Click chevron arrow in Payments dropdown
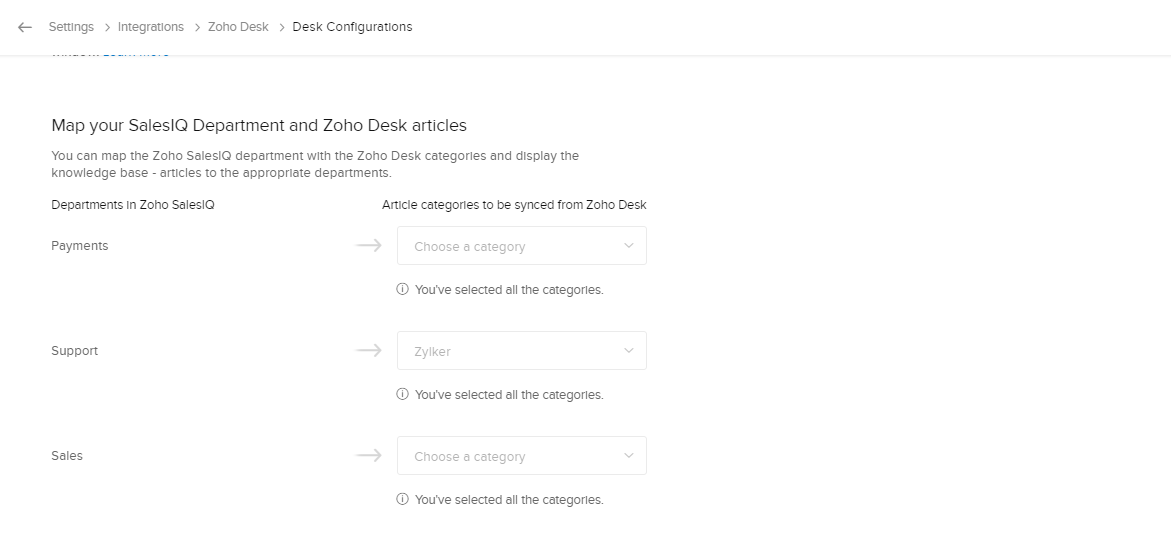Viewport: 1171px width, 534px height. click(x=628, y=246)
